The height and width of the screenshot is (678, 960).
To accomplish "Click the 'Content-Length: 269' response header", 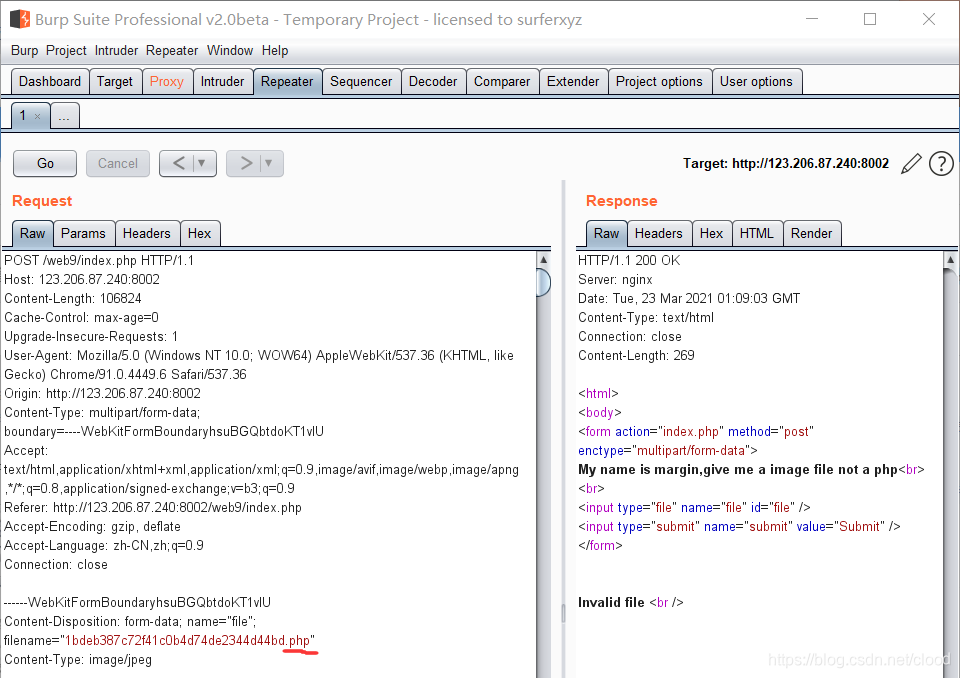I will click(x=636, y=355).
